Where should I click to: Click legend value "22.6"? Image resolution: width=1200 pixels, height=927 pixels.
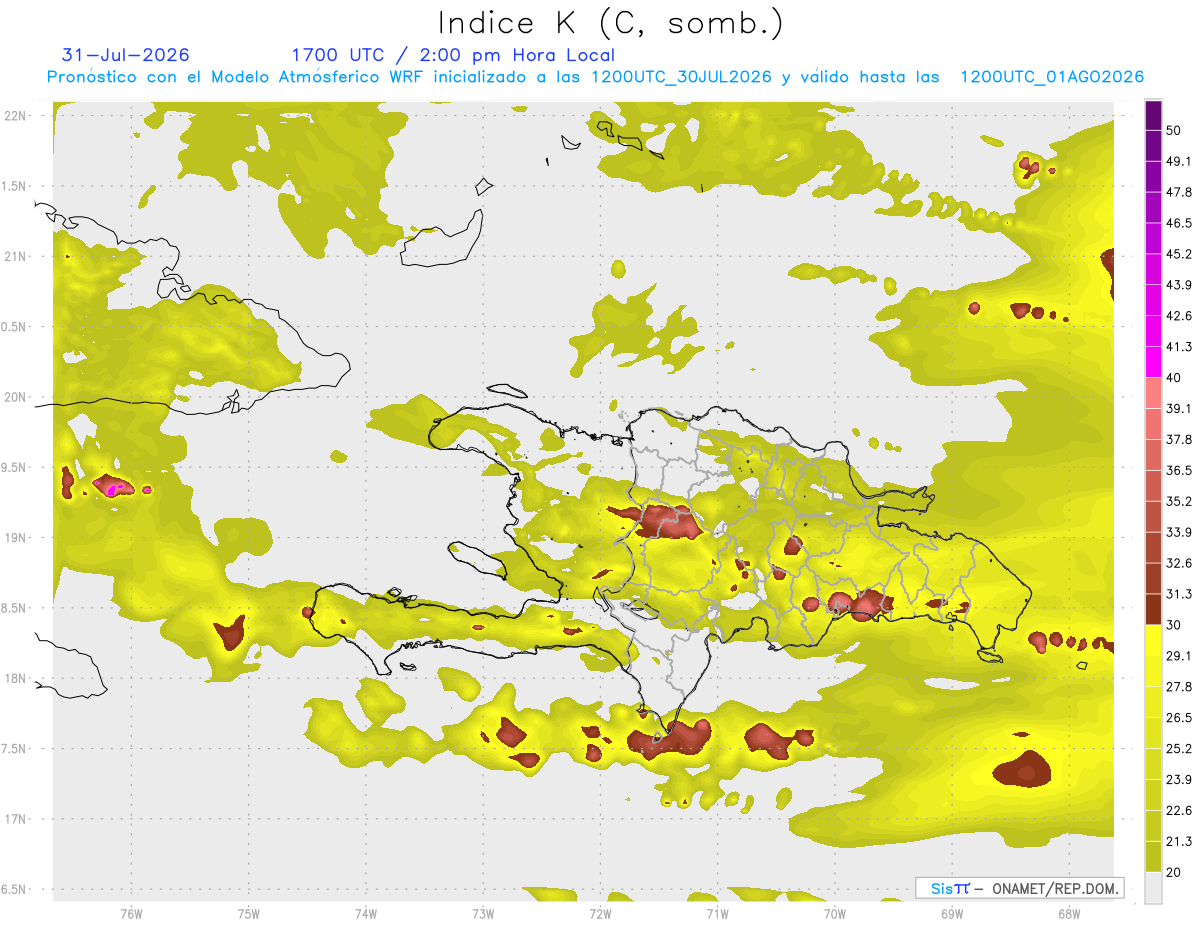(x=1178, y=810)
